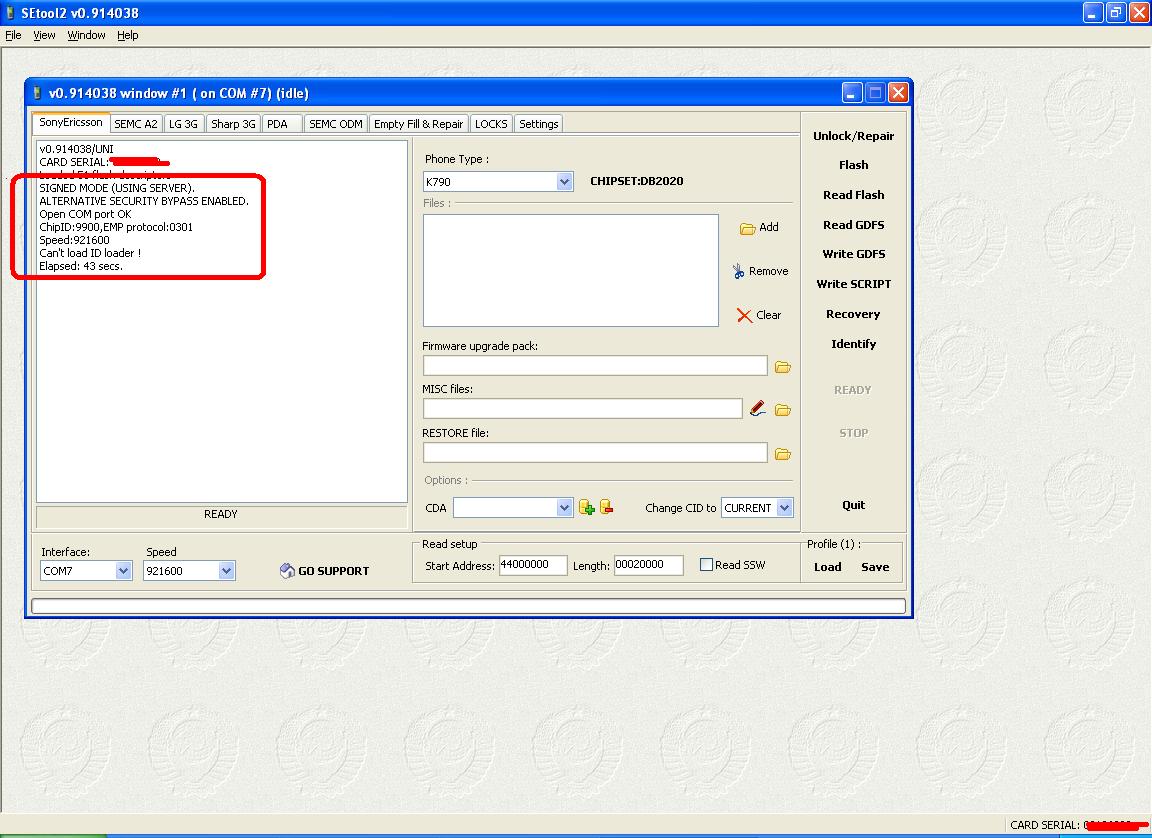Open the Phone Type K790 dropdown

564,182
